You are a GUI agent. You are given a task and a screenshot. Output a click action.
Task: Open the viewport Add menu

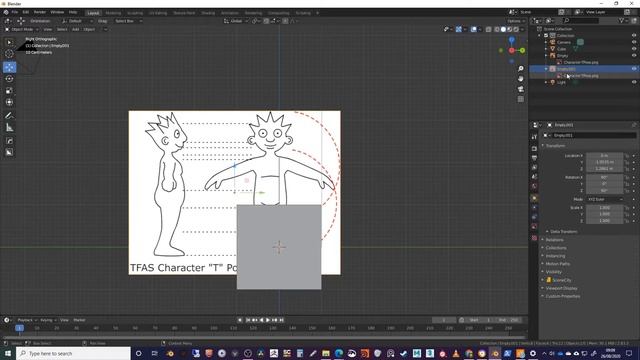pyautogui.click(x=76, y=29)
